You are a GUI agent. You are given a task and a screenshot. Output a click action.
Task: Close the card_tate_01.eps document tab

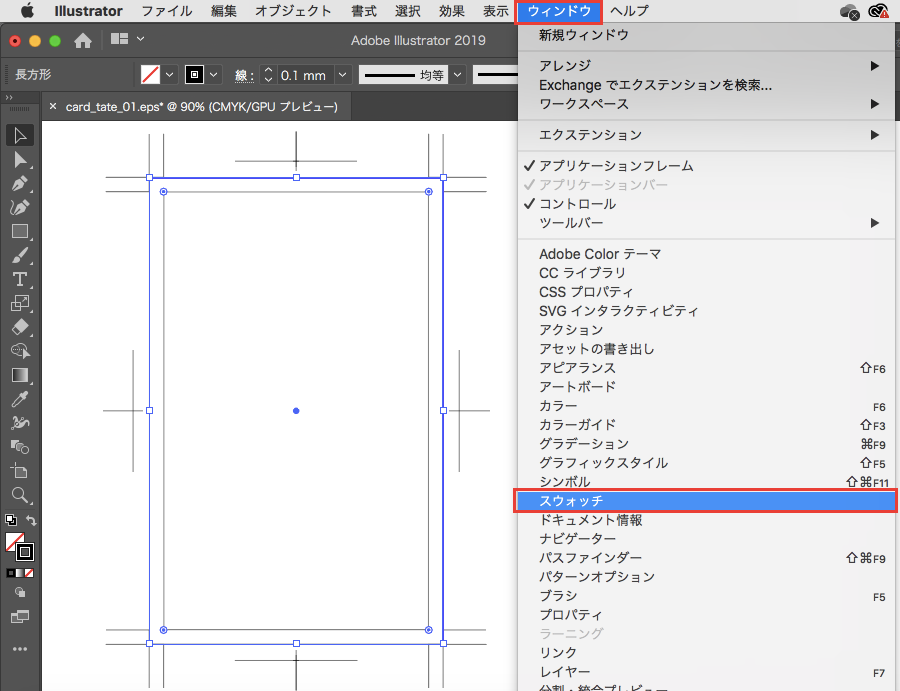click(54, 107)
